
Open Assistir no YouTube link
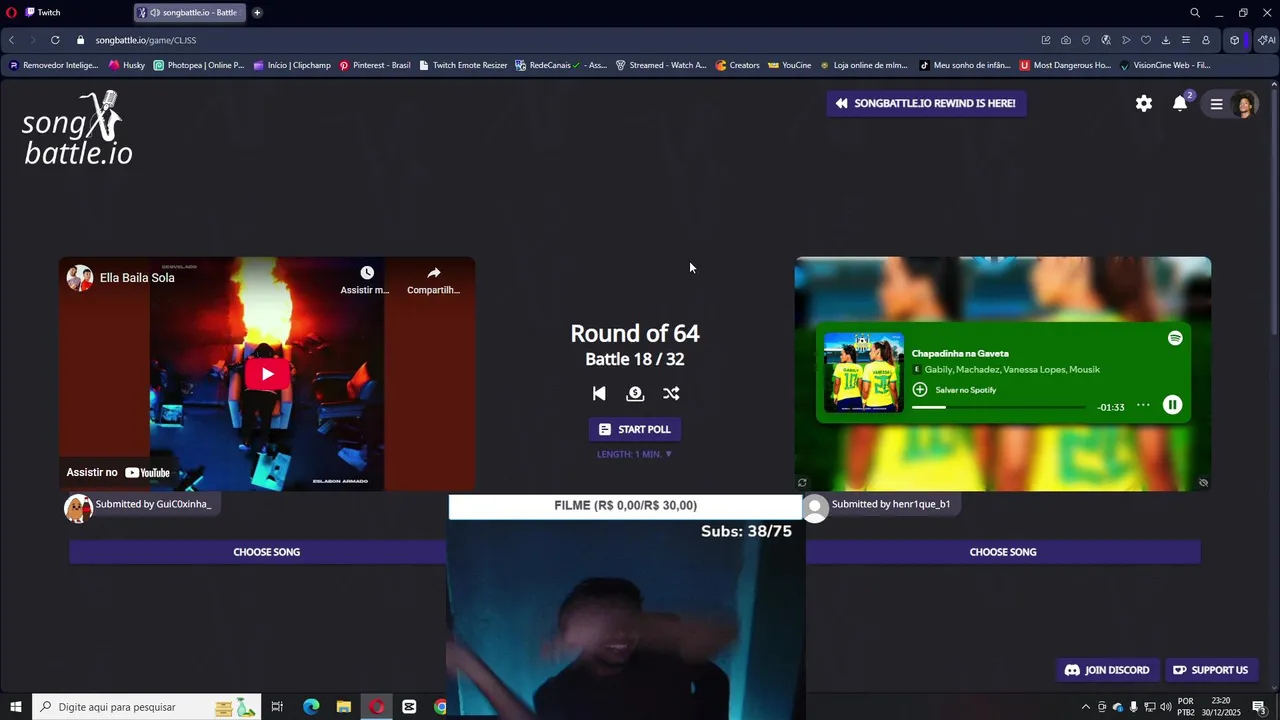coord(118,473)
